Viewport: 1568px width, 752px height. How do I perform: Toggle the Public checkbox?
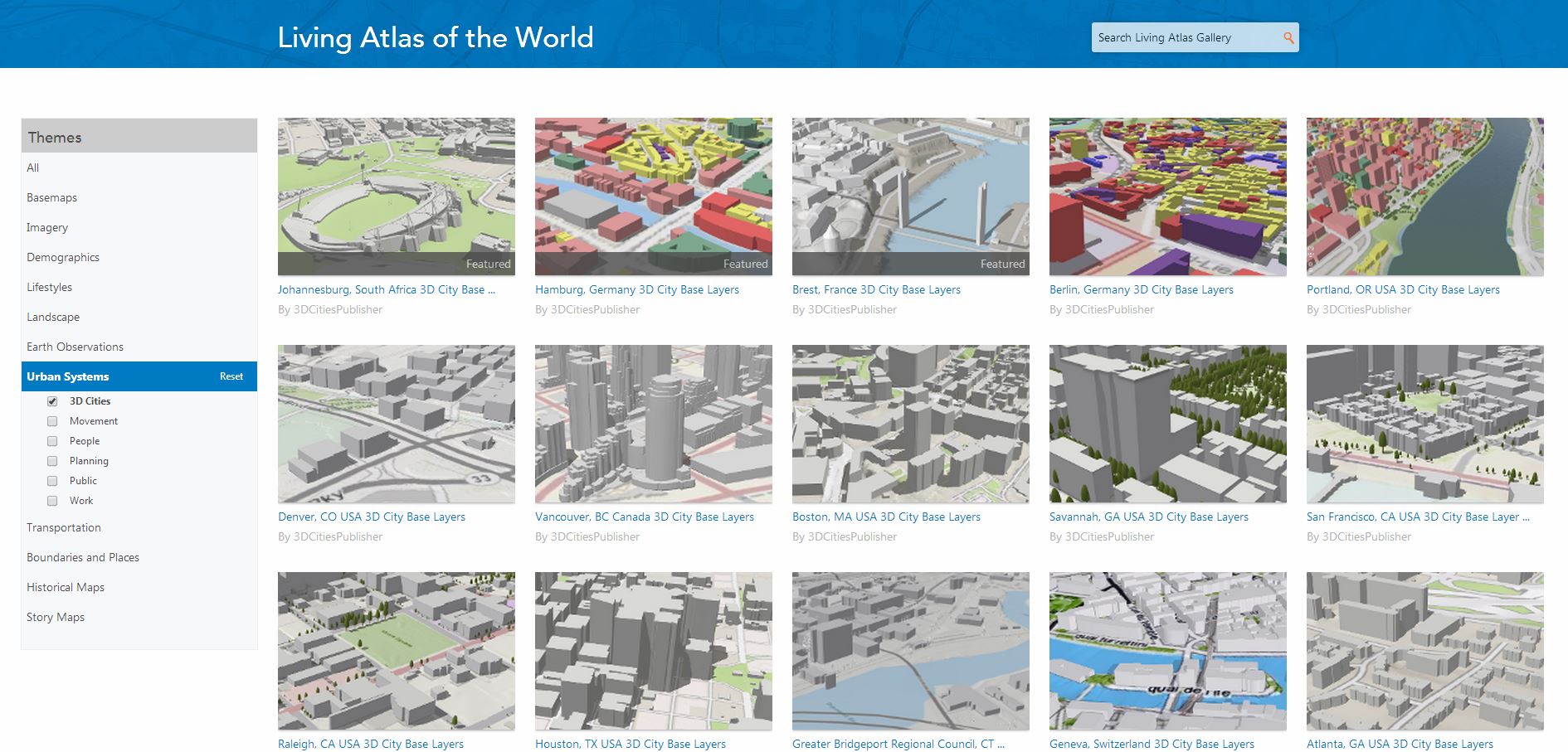52,481
